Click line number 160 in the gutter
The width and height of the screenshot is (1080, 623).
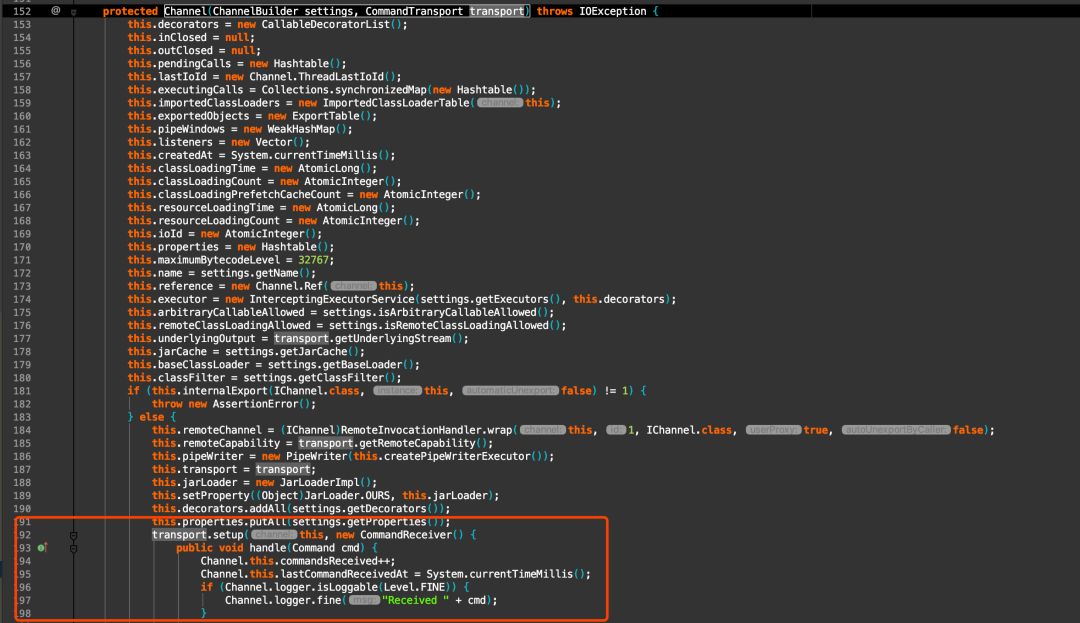(x=22, y=116)
